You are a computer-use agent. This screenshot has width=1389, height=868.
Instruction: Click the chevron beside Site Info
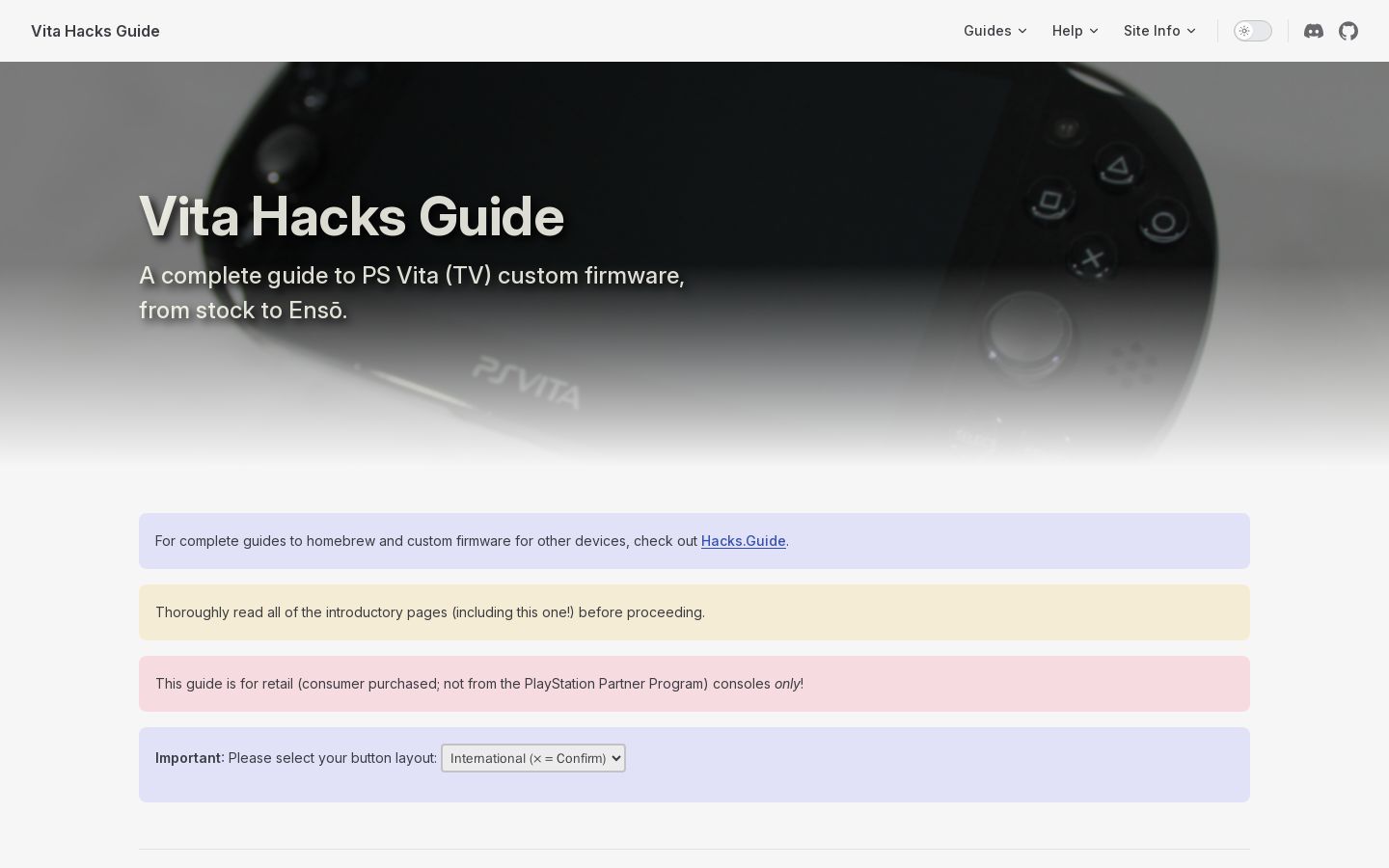pyautogui.click(x=1191, y=31)
